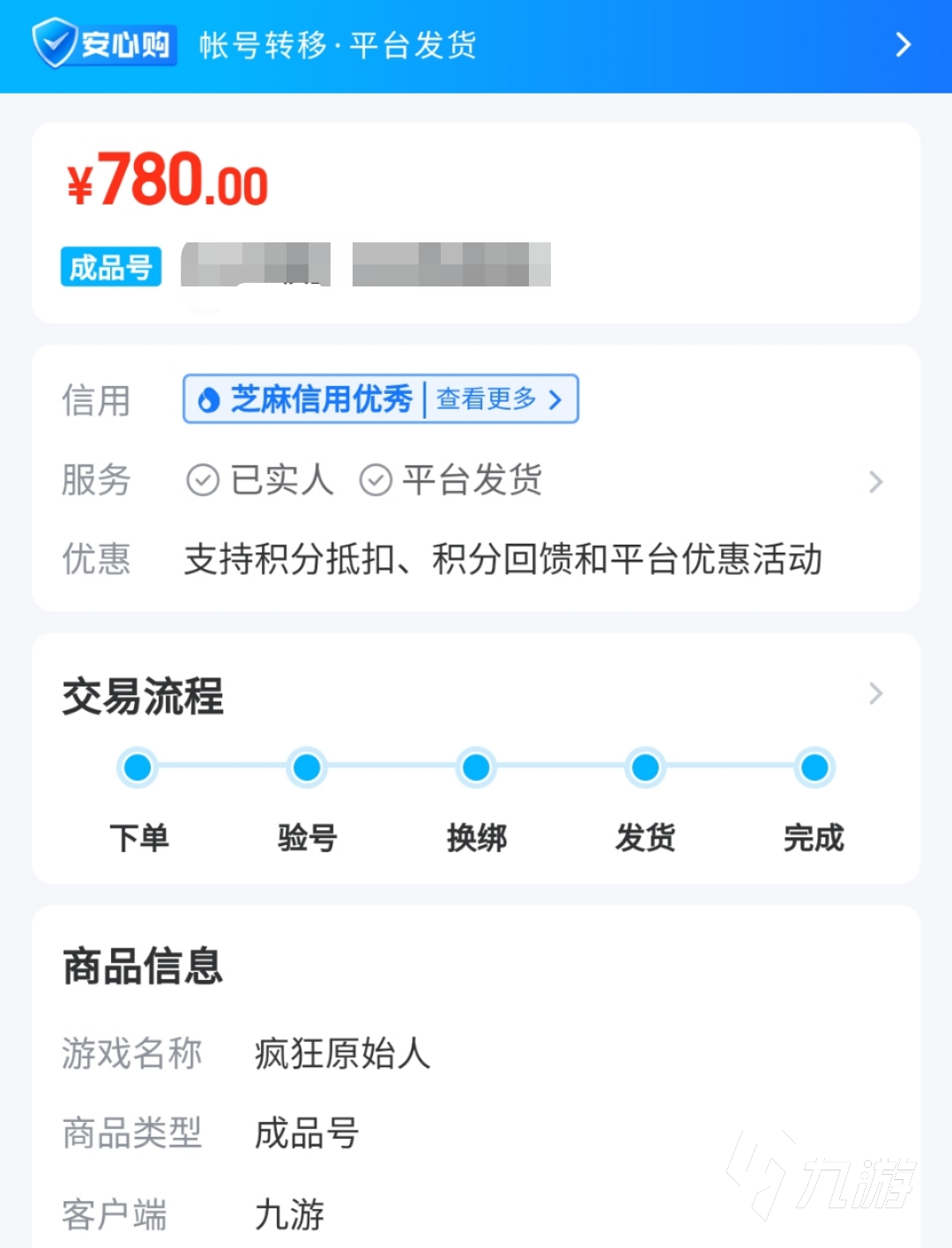
Task: Open 查看更多 credit details link
Action: pos(499,399)
